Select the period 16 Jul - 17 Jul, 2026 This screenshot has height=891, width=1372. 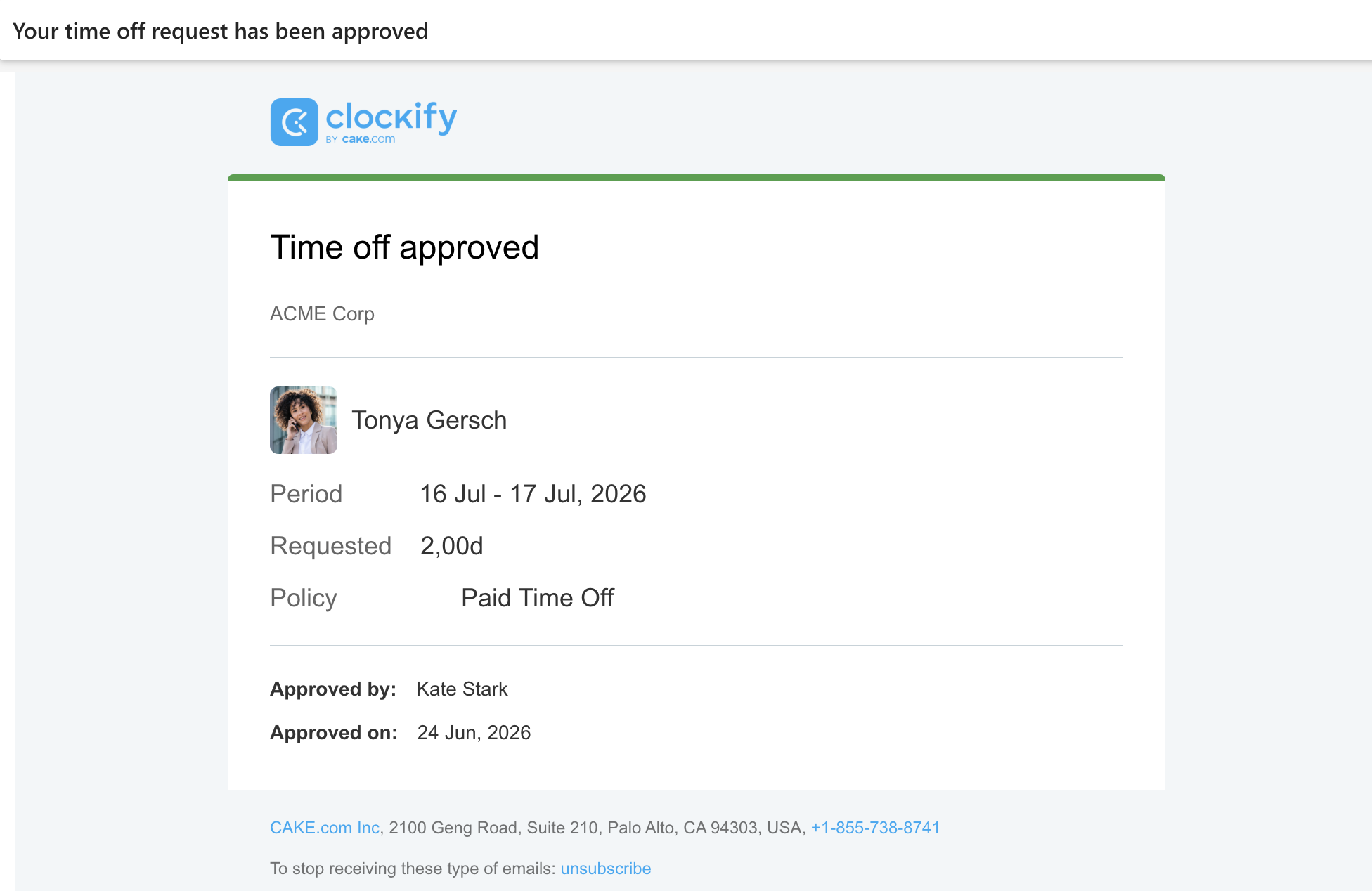(533, 494)
